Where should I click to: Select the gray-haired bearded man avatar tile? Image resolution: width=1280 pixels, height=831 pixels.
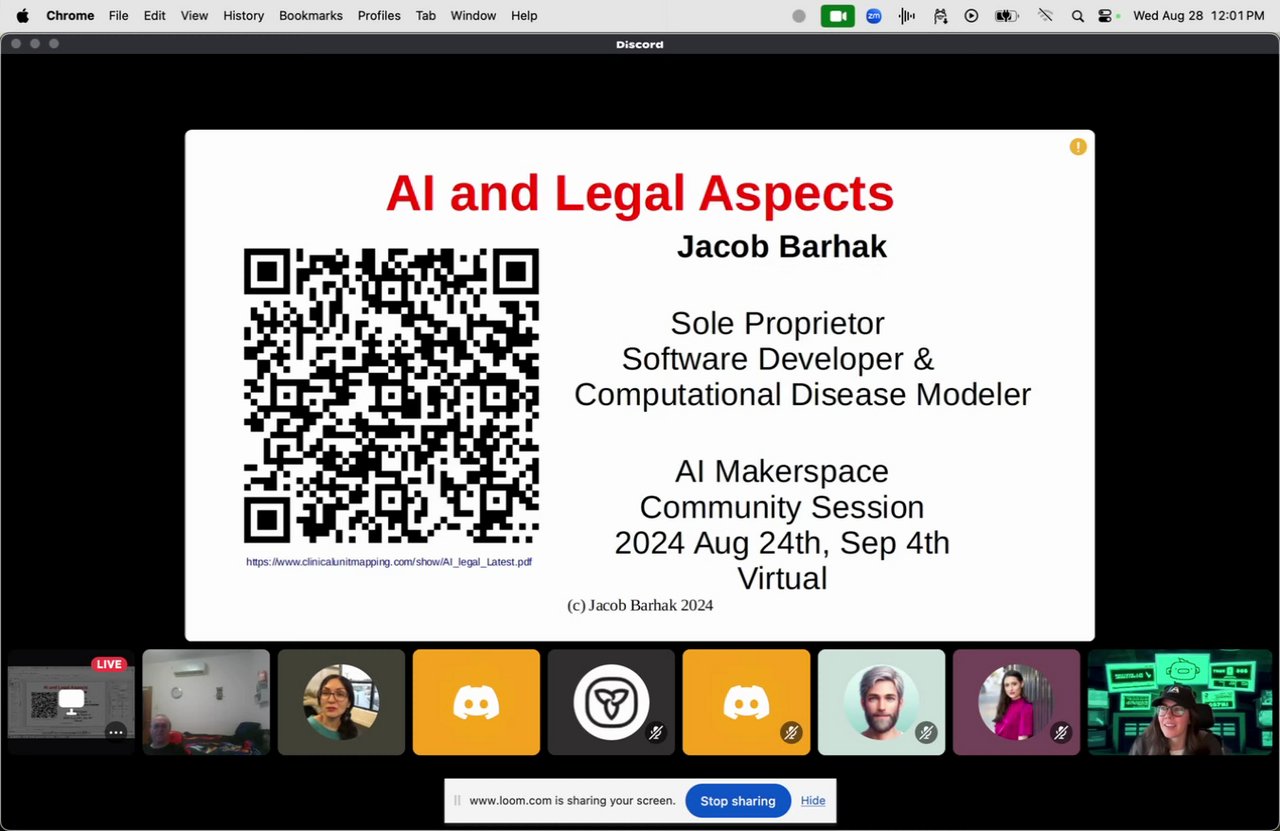coord(881,702)
